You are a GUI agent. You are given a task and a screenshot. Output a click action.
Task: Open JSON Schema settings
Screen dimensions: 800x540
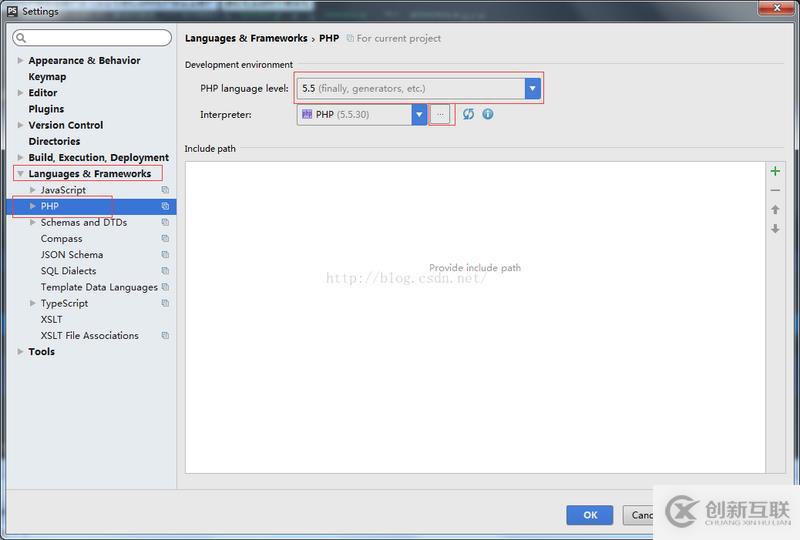(x=72, y=255)
